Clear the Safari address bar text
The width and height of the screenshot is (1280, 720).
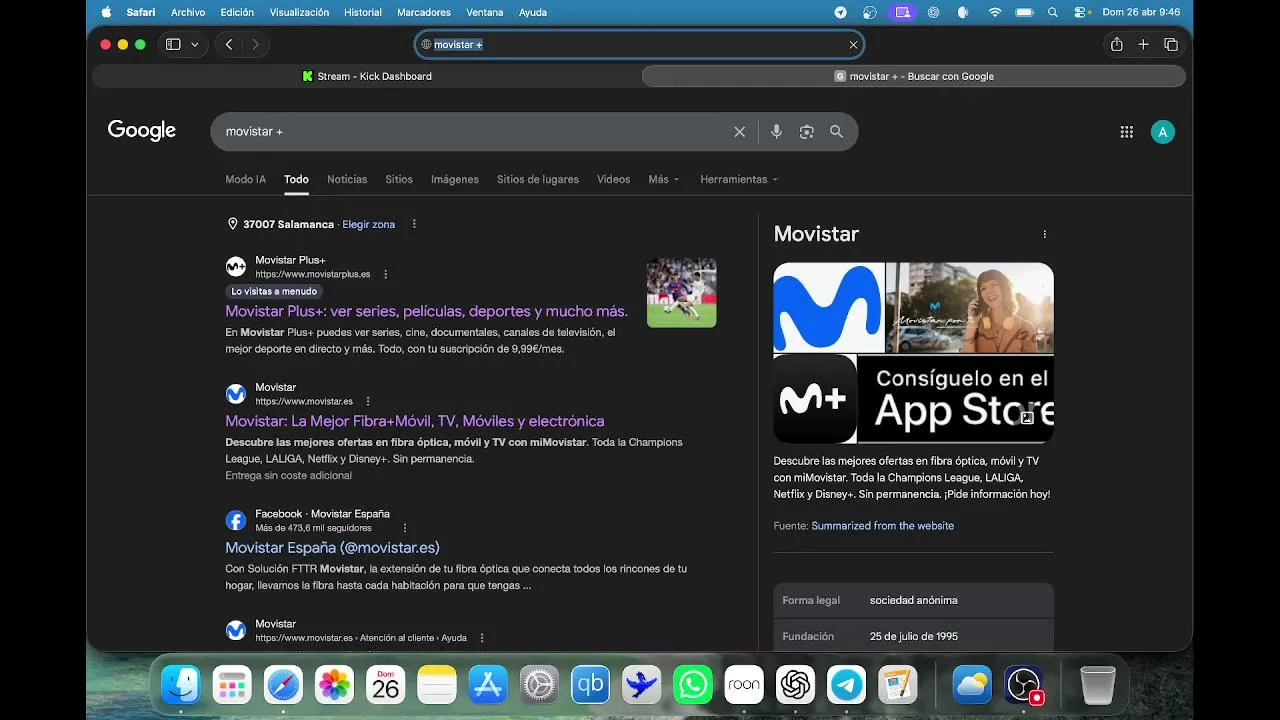pos(853,45)
